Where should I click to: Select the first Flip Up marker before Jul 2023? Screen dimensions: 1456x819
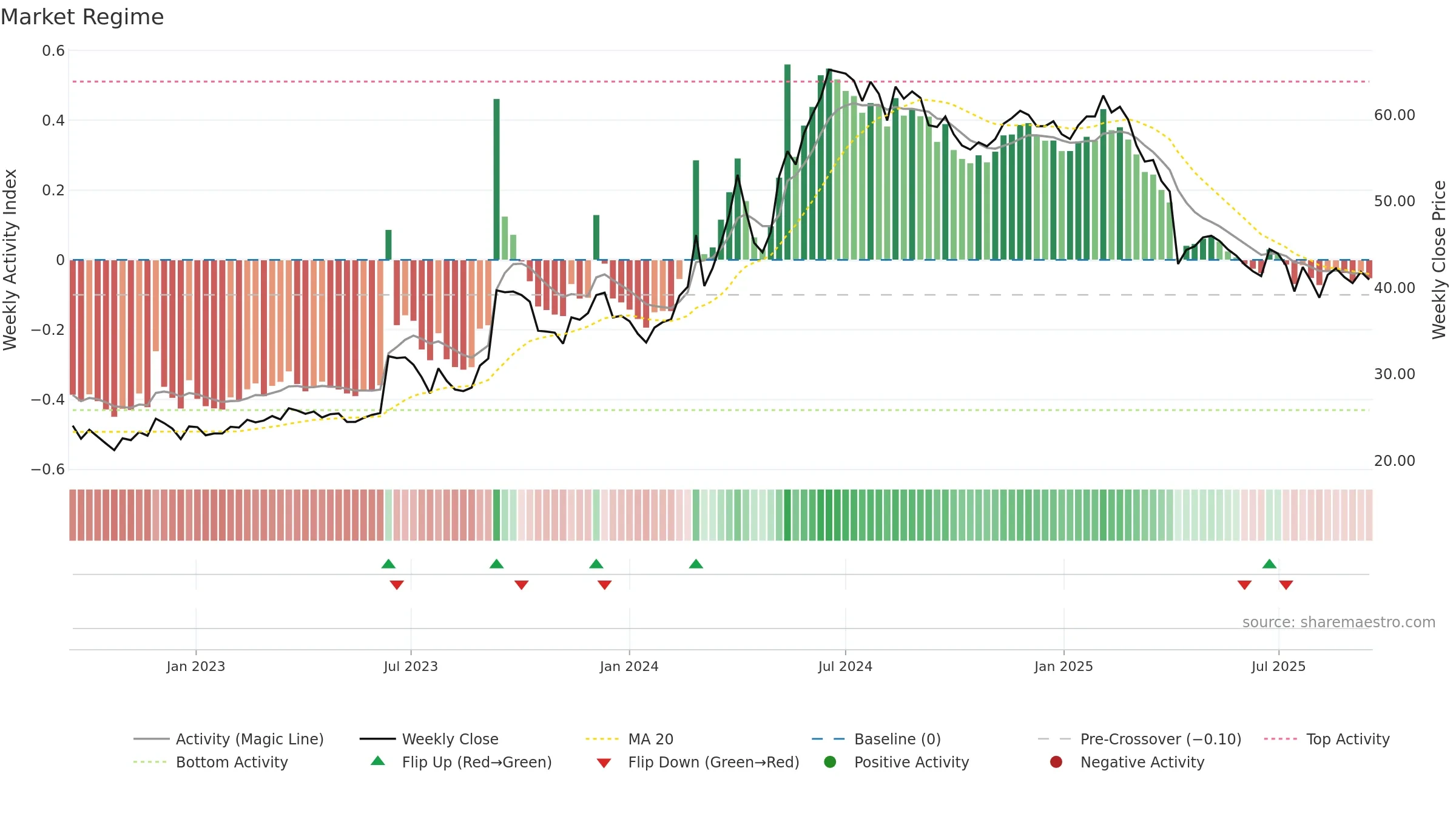coord(388,564)
